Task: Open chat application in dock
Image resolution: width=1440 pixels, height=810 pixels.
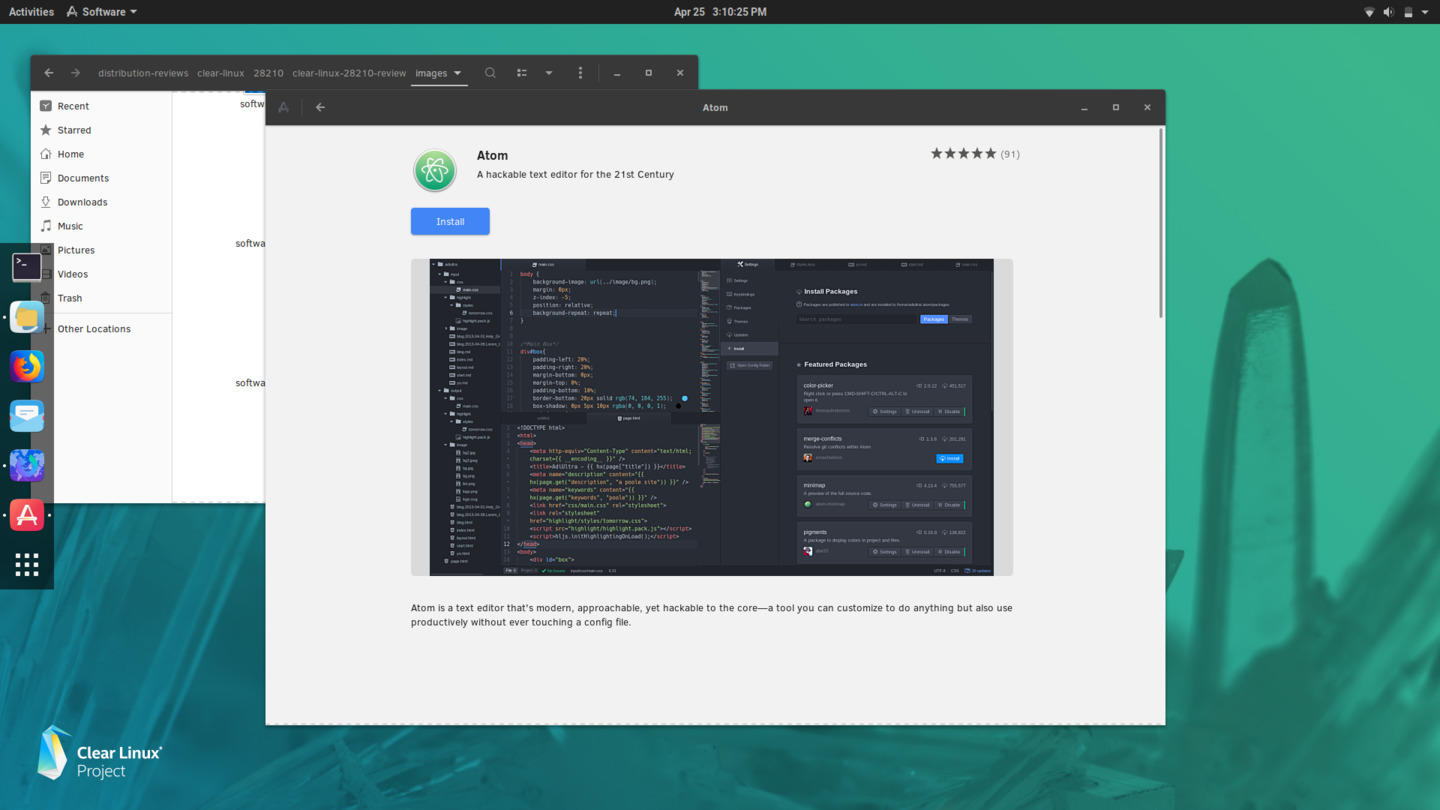Action: coord(27,416)
